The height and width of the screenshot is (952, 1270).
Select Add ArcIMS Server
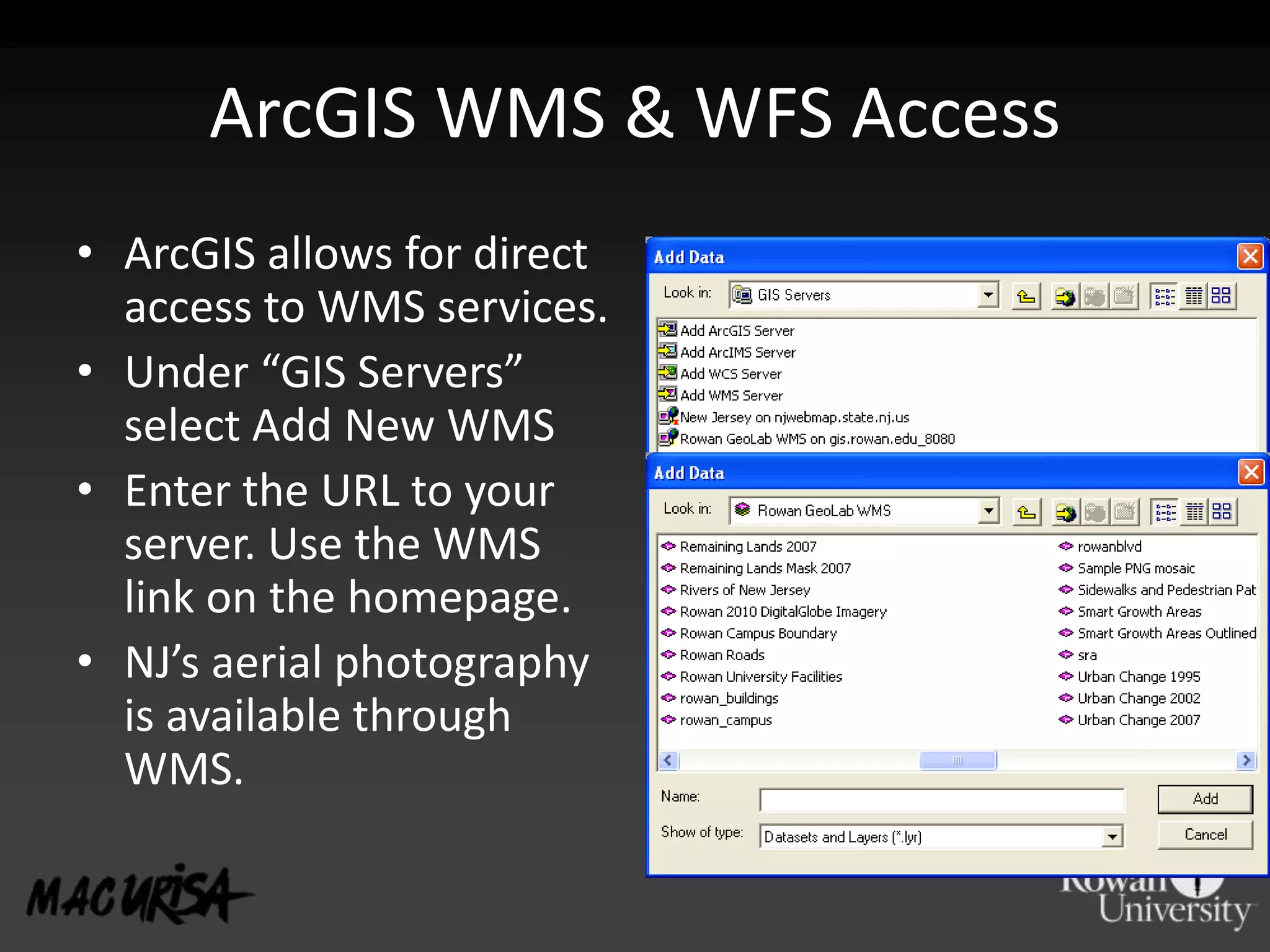(x=727, y=352)
